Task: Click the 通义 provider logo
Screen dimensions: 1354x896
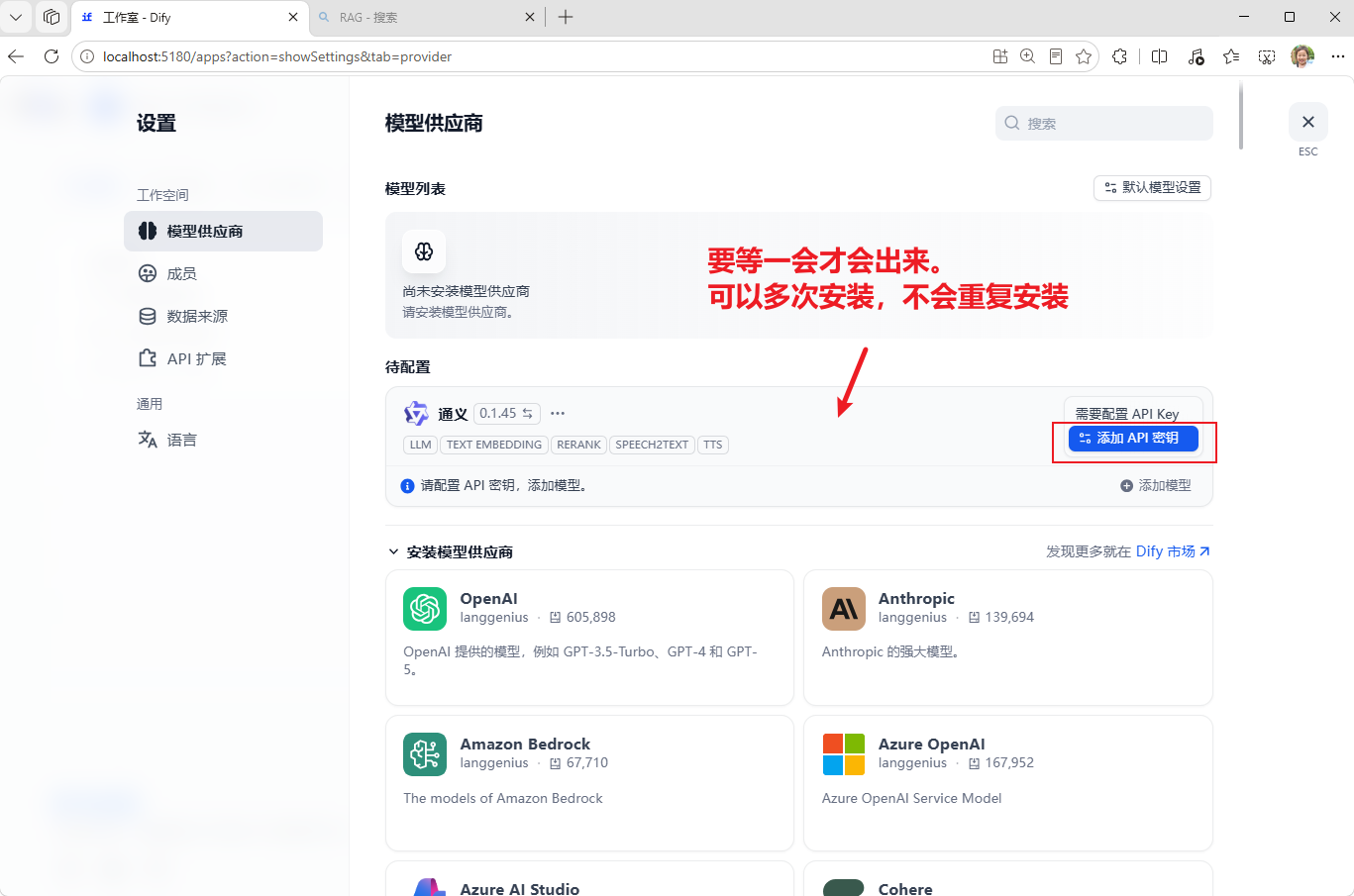Action: [416, 414]
